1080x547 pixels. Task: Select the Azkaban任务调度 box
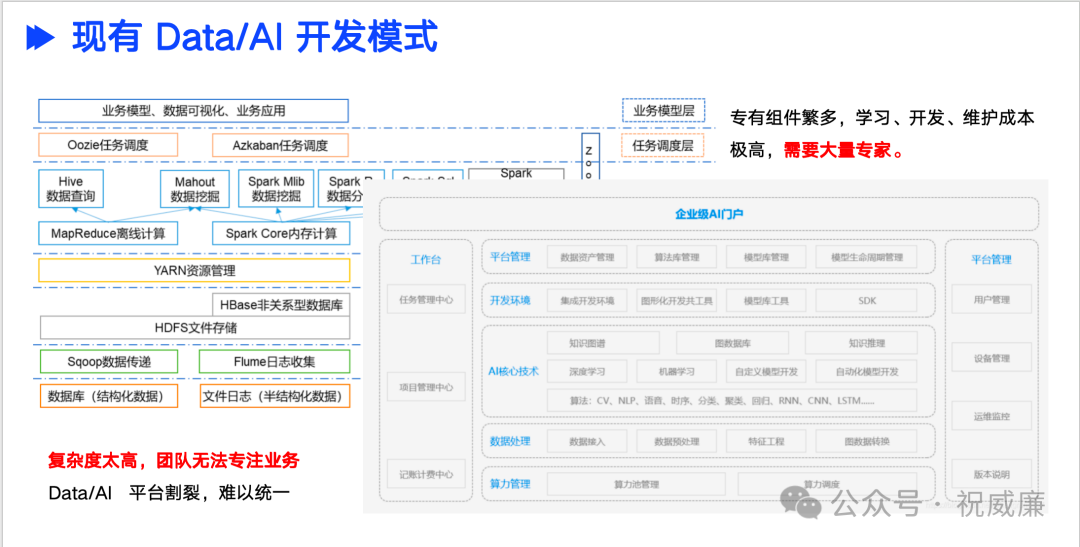tap(280, 146)
